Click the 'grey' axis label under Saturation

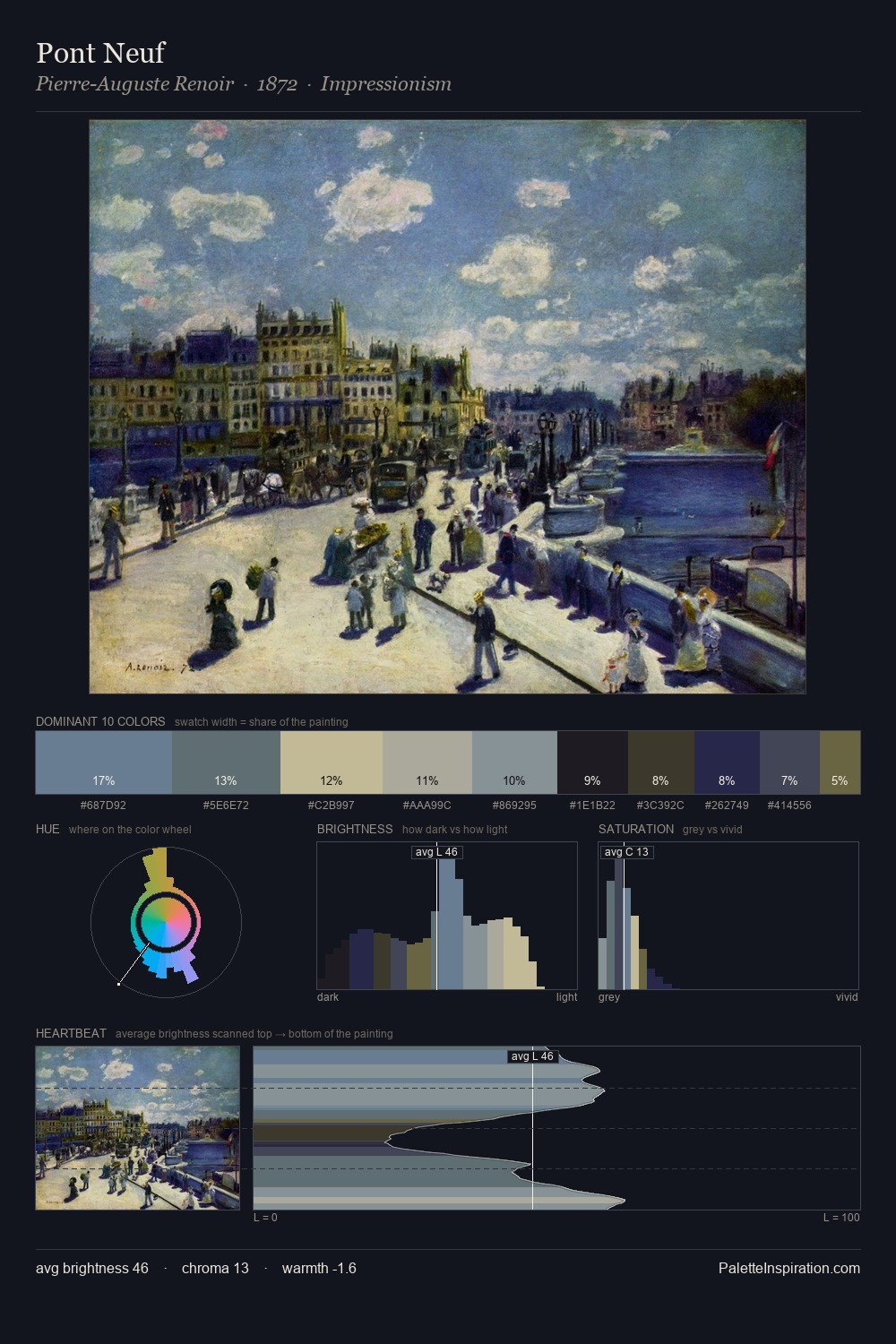[609, 997]
